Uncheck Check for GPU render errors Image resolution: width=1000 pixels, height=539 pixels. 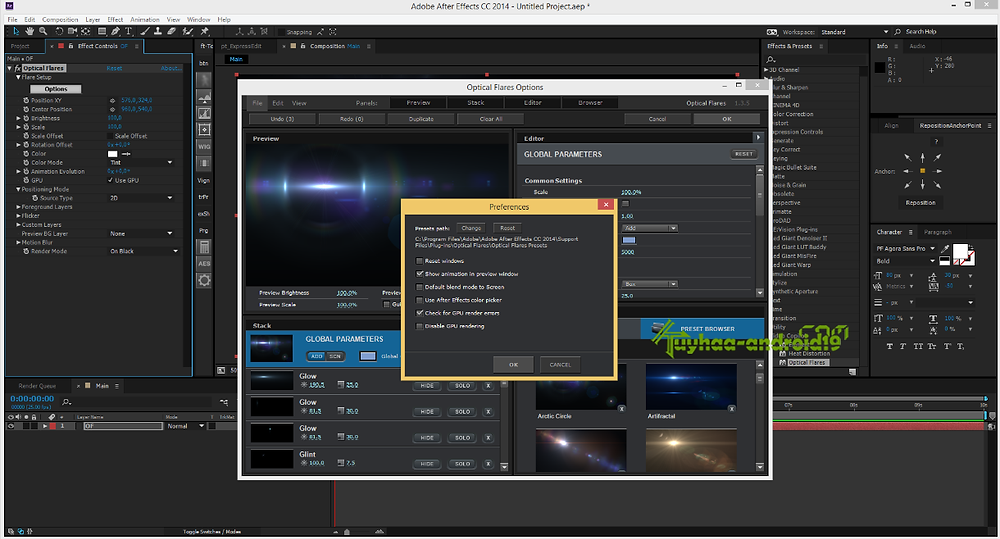click(419, 313)
